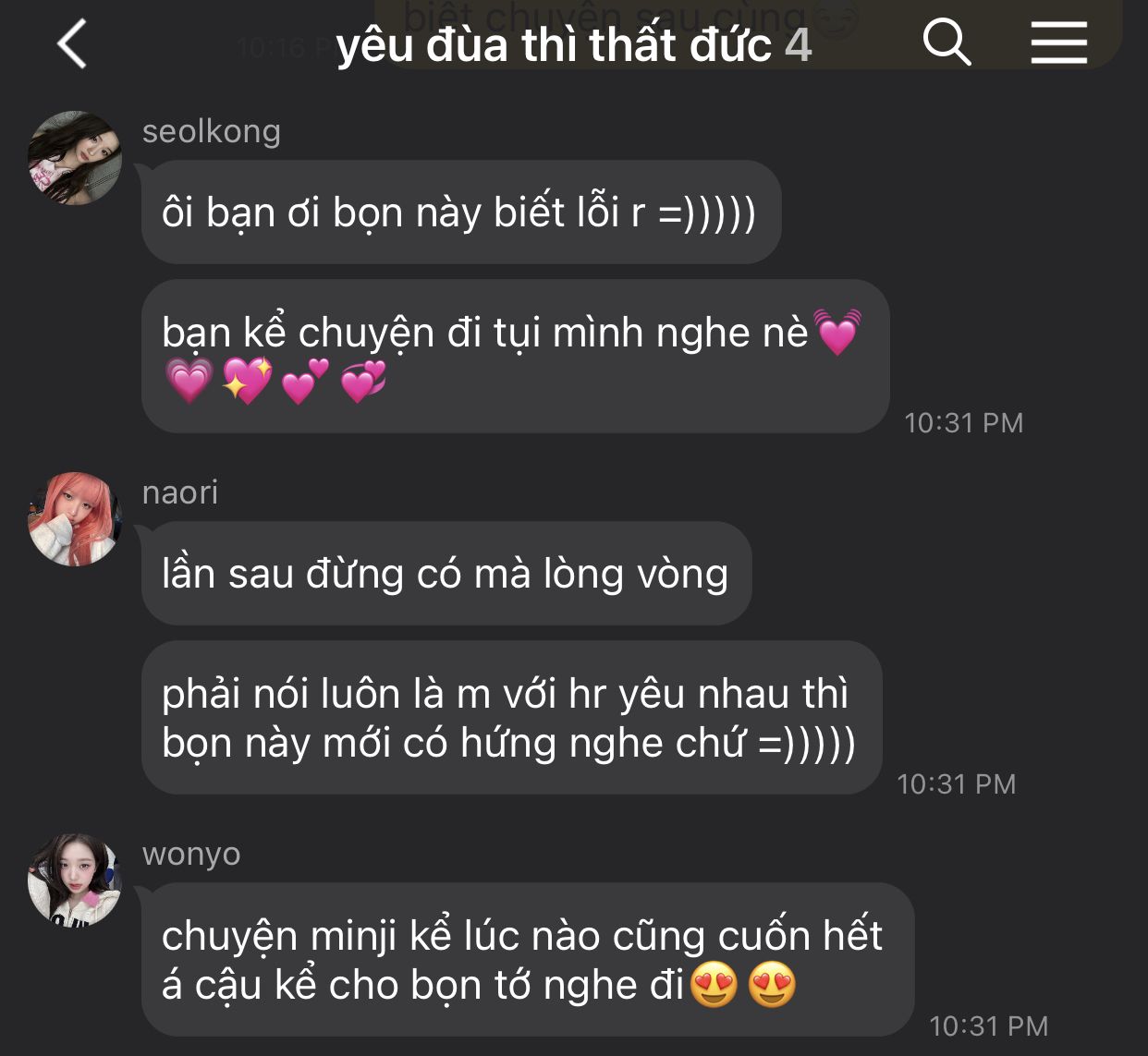Tap the wonyo username label

tap(191, 854)
